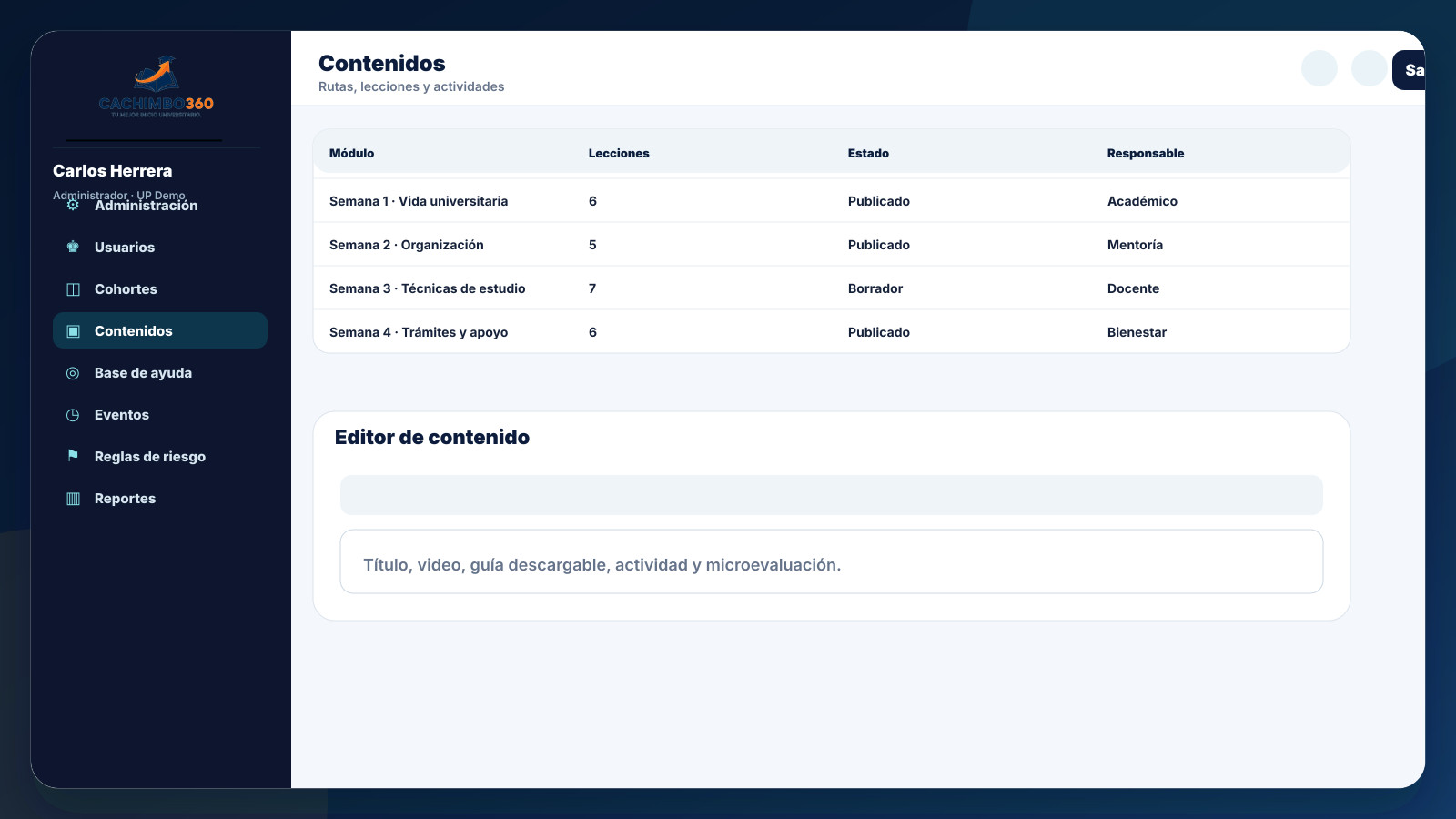Click the 'Mentoría' responsible cell

point(1135,245)
